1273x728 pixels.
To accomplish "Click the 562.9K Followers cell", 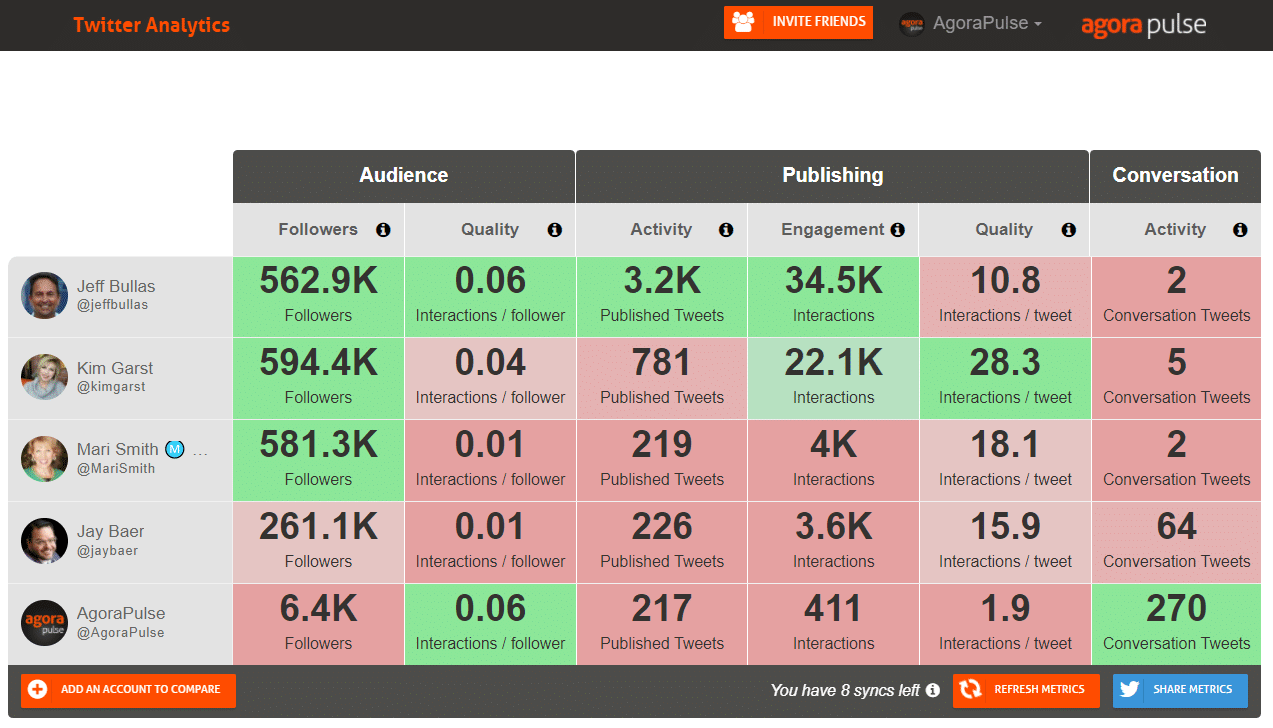I will (x=319, y=297).
